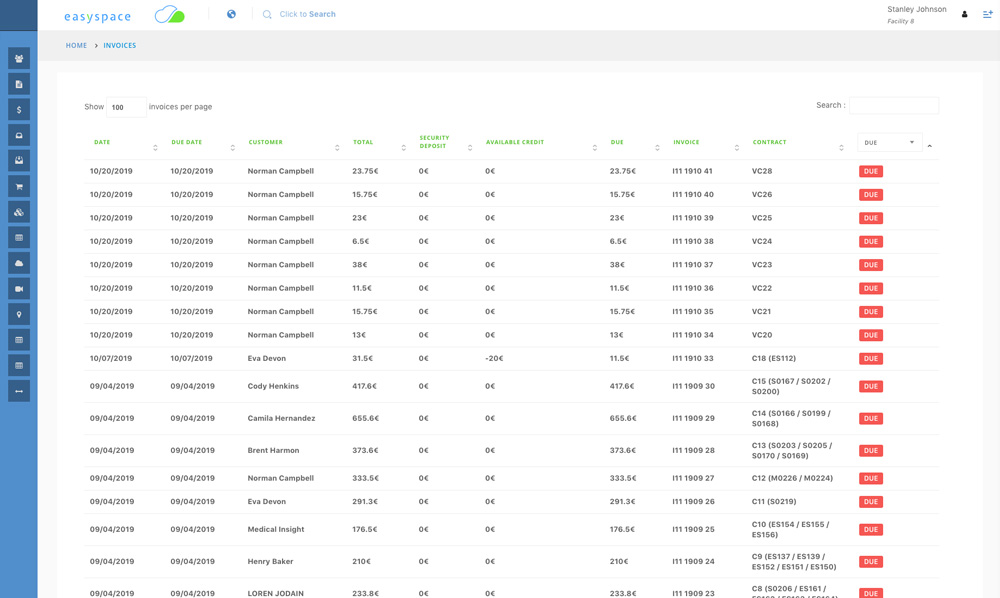This screenshot has height=598, width=1000.
Task: Open the video camera sidebar icon
Action: (x=19, y=289)
